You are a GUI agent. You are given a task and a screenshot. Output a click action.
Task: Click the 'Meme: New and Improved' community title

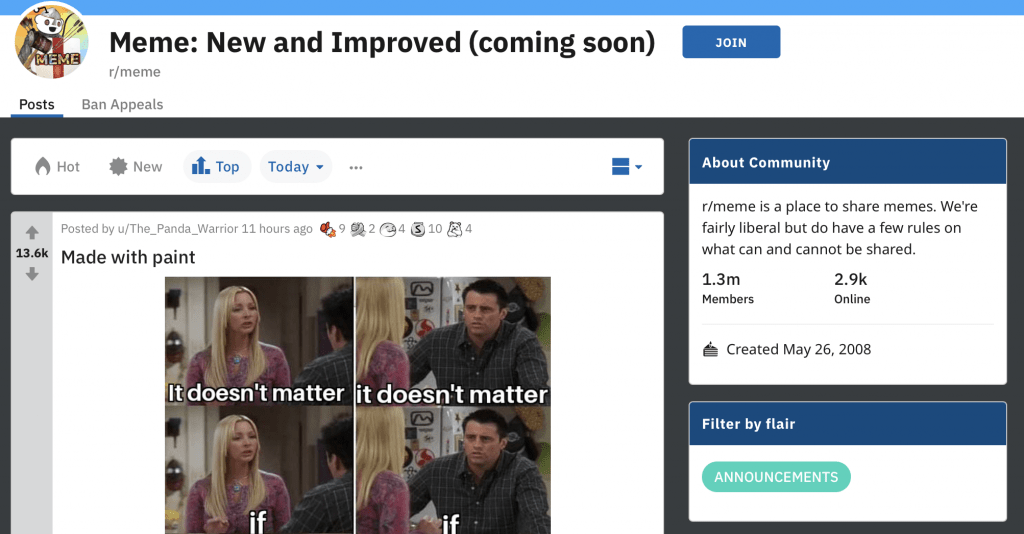tap(382, 42)
